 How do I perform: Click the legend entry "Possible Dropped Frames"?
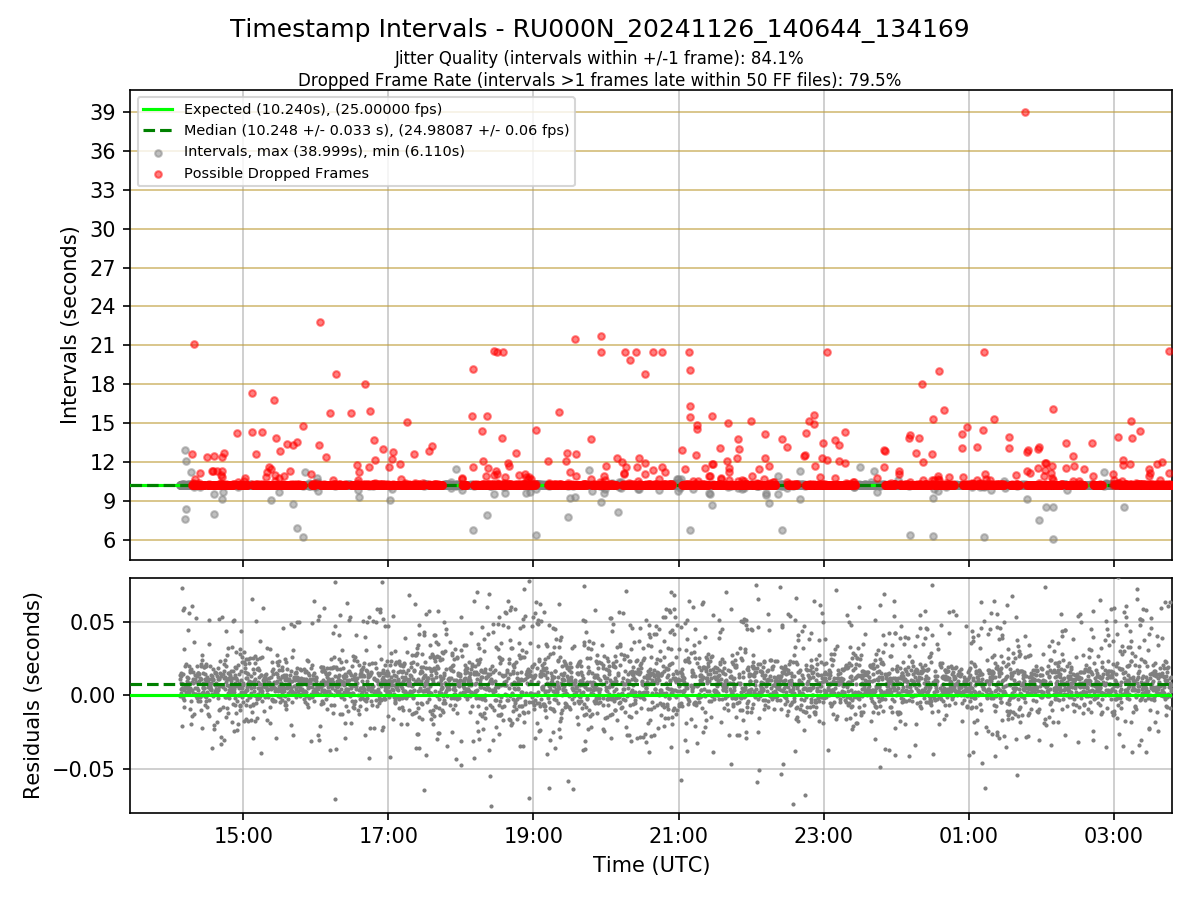pyautogui.click(x=276, y=173)
